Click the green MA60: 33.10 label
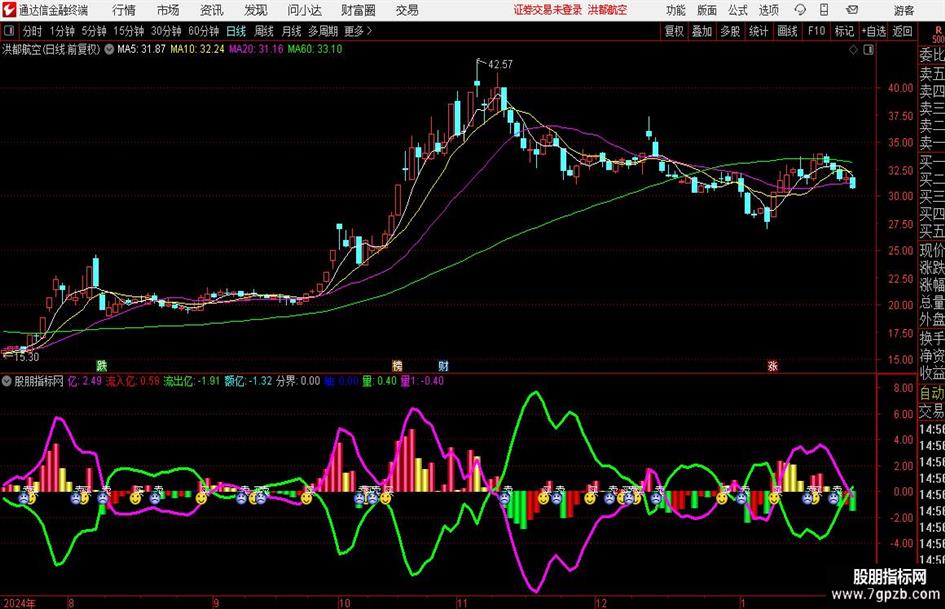The image size is (945, 609). click(315, 49)
